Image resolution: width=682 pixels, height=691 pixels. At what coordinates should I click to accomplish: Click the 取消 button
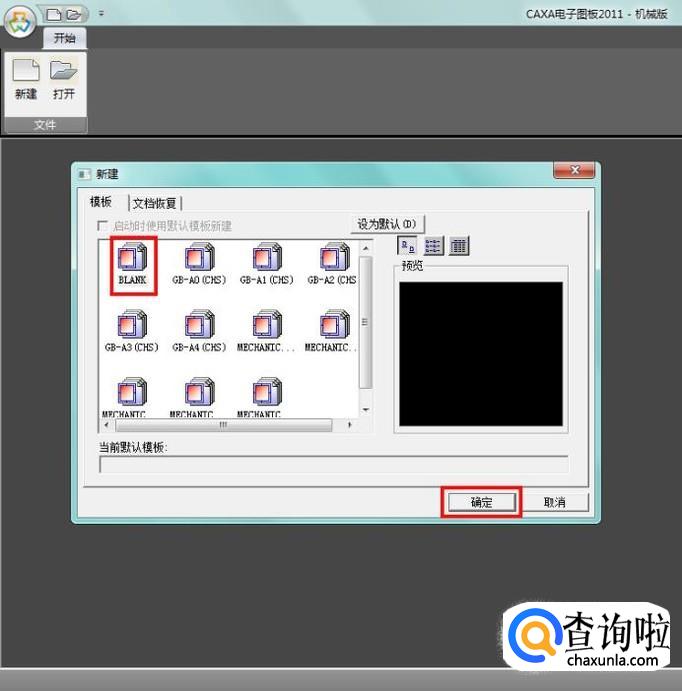pos(555,502)
